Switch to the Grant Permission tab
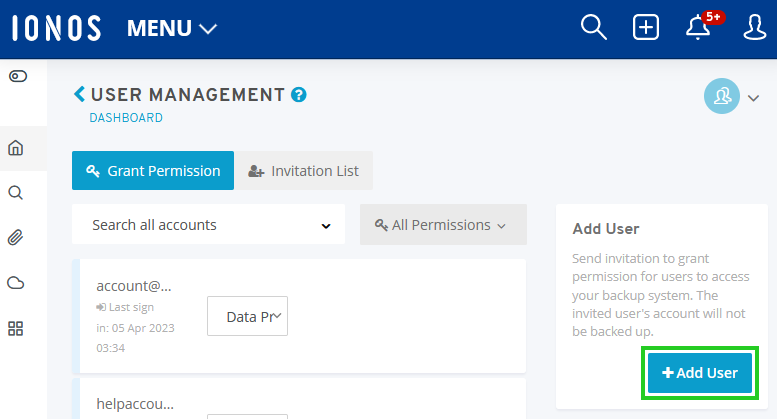Screen dimensions: 777x419 click(x=153, y=170)
